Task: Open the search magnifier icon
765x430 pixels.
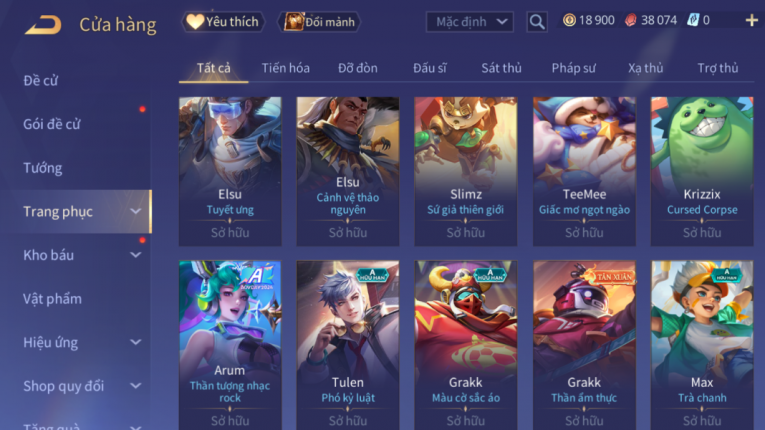Action: (537, 22)
